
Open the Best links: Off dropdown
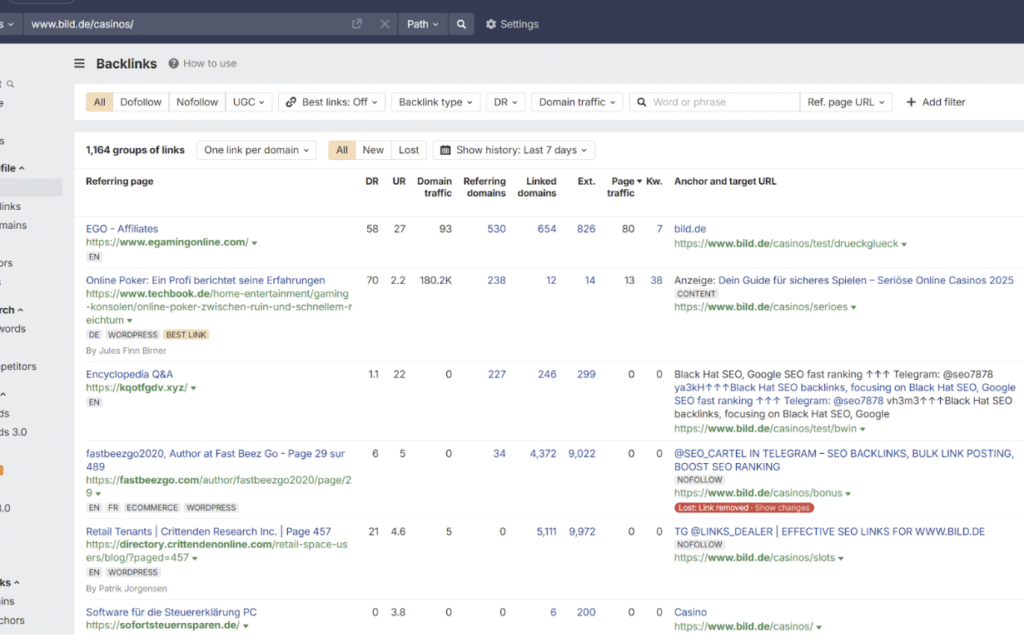[x=332, y=102]
